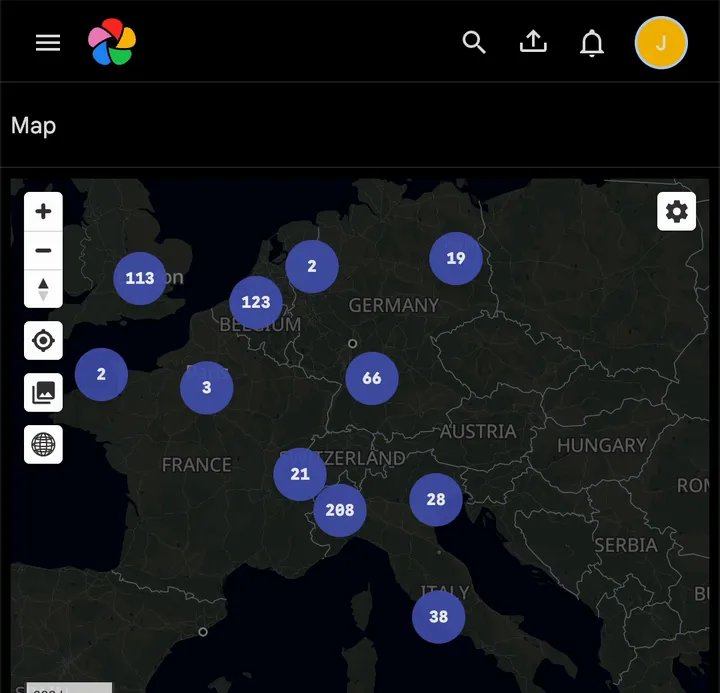Click the small marker on southern French coast
The height and width of the screenshot is (693, 720).
point(202,632)
